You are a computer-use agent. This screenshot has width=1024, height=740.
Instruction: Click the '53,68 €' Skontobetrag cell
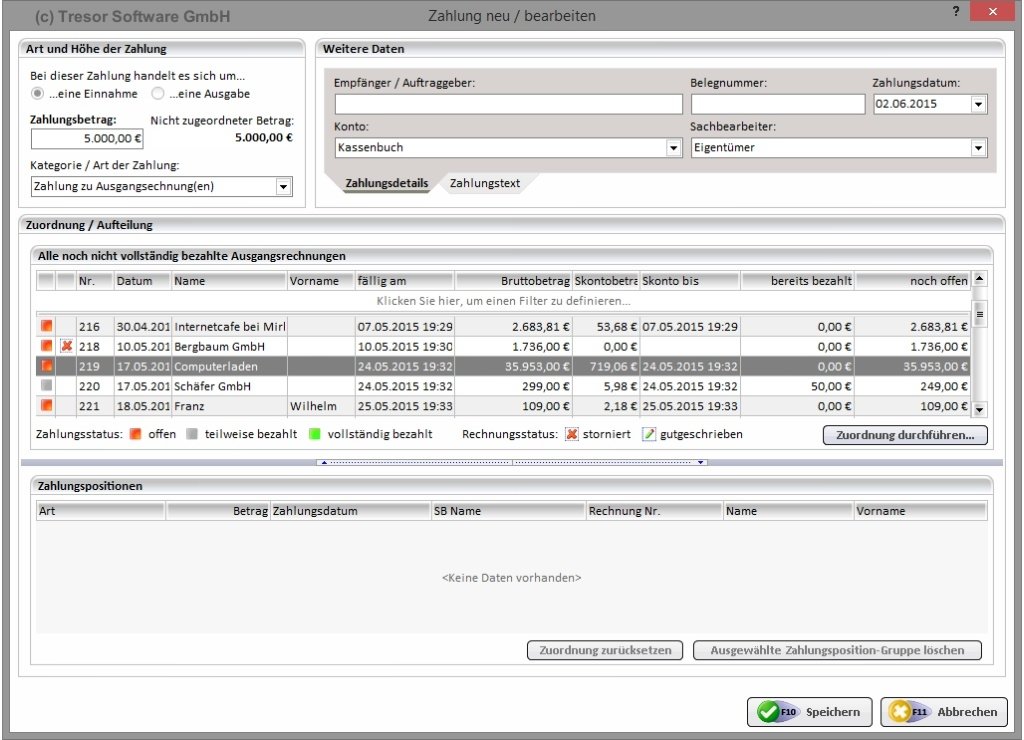coord(606,327)
